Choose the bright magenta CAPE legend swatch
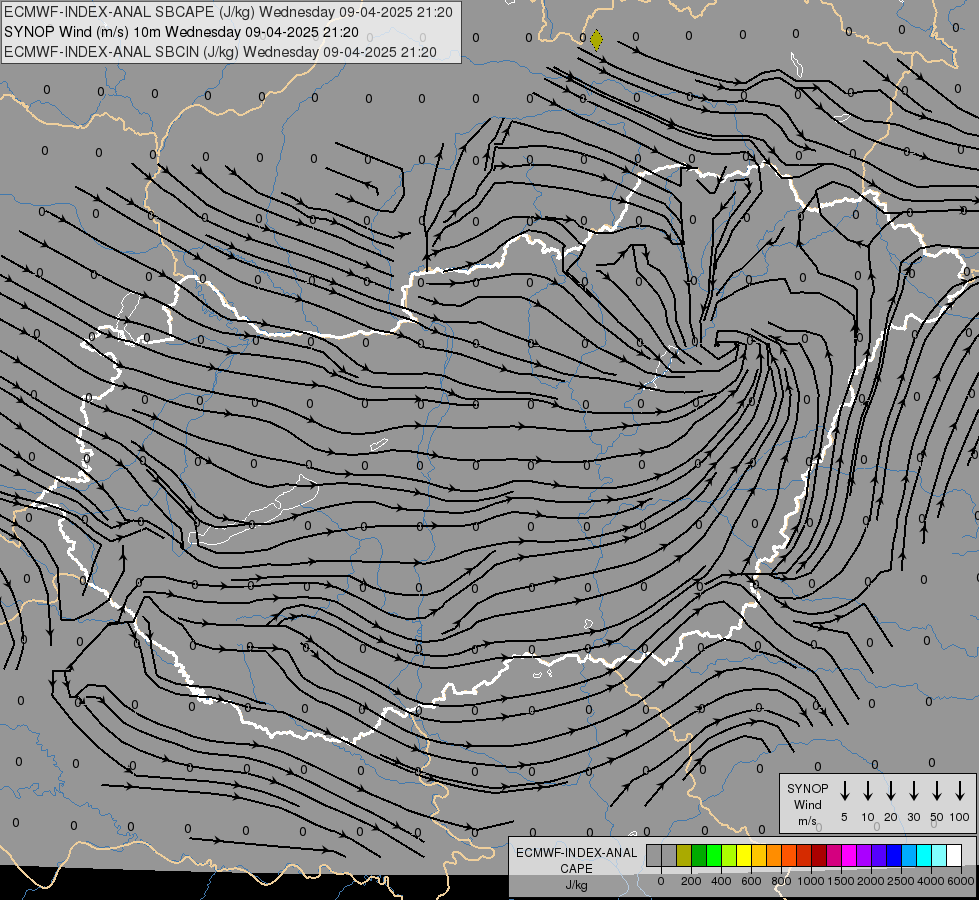This screenshot has height=900, width=979. (x=850, y=855)
